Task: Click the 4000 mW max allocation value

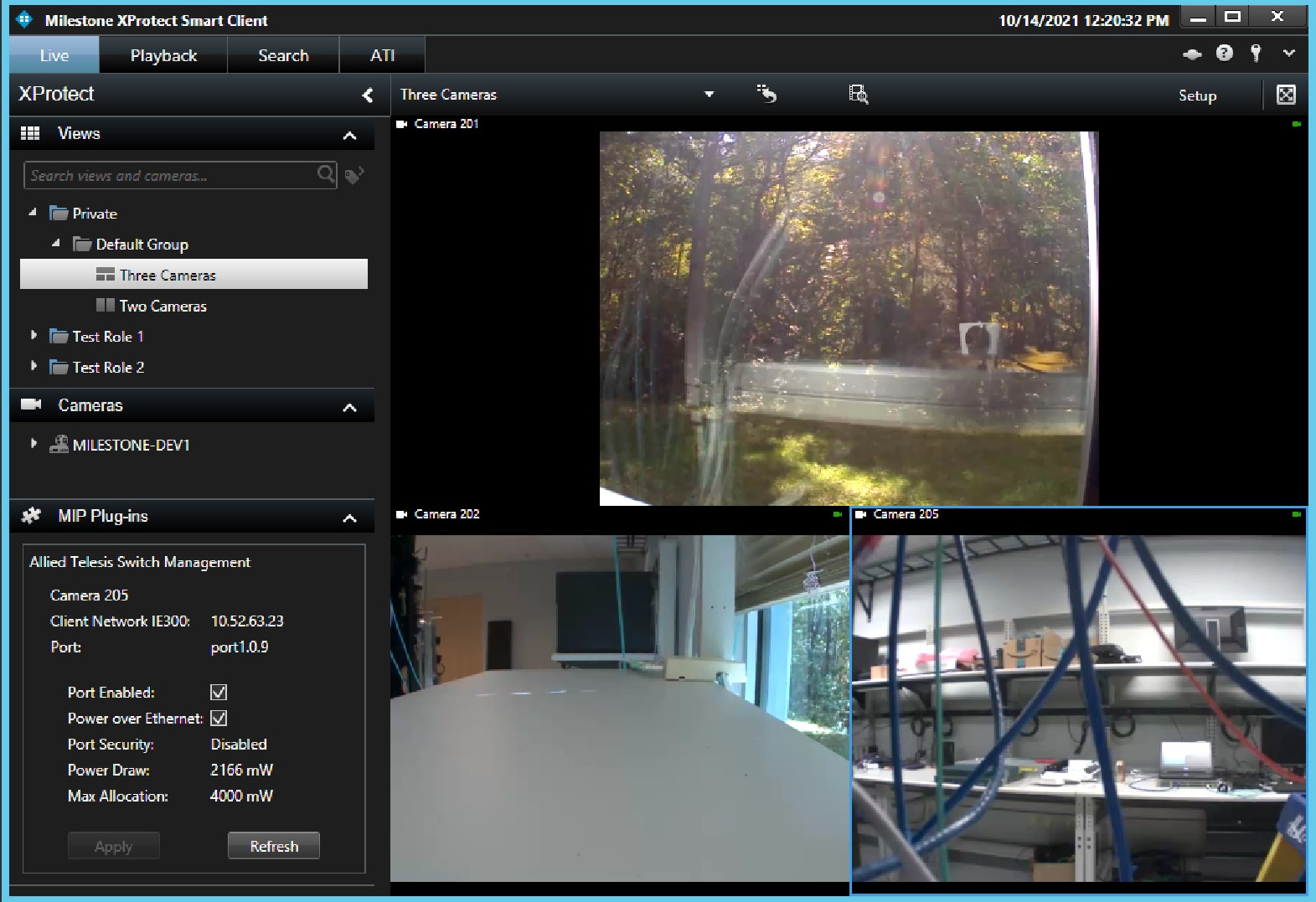Action: click(241, 796)
